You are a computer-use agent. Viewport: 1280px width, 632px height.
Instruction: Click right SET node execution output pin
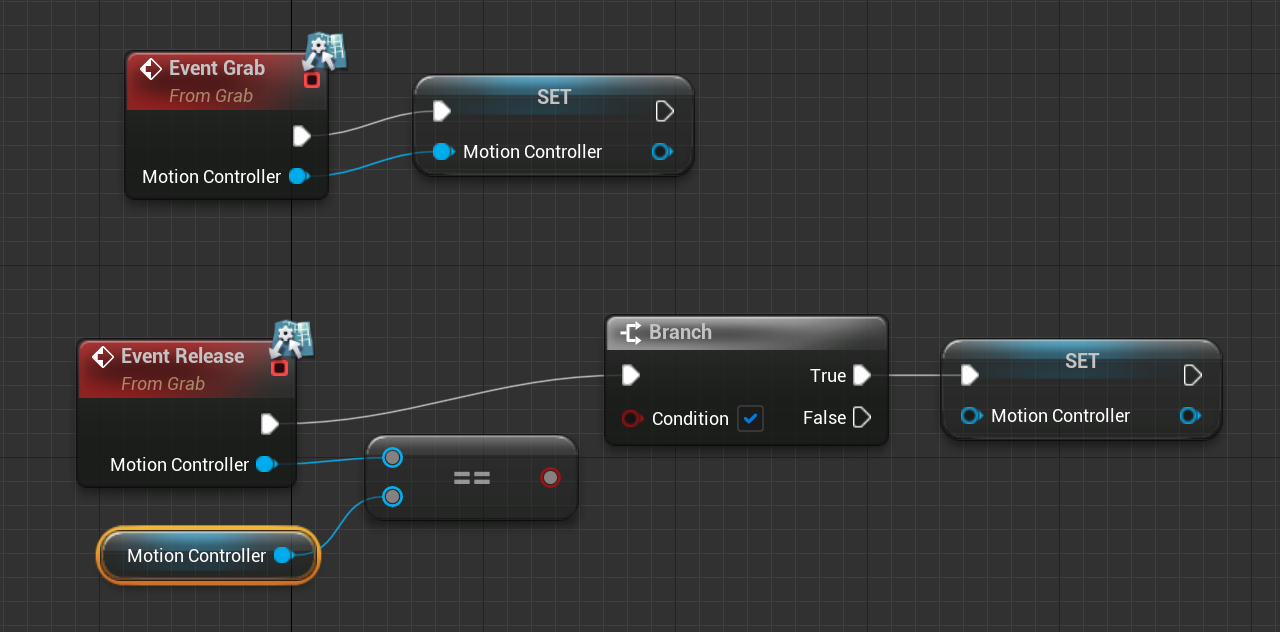(1192, 375)
